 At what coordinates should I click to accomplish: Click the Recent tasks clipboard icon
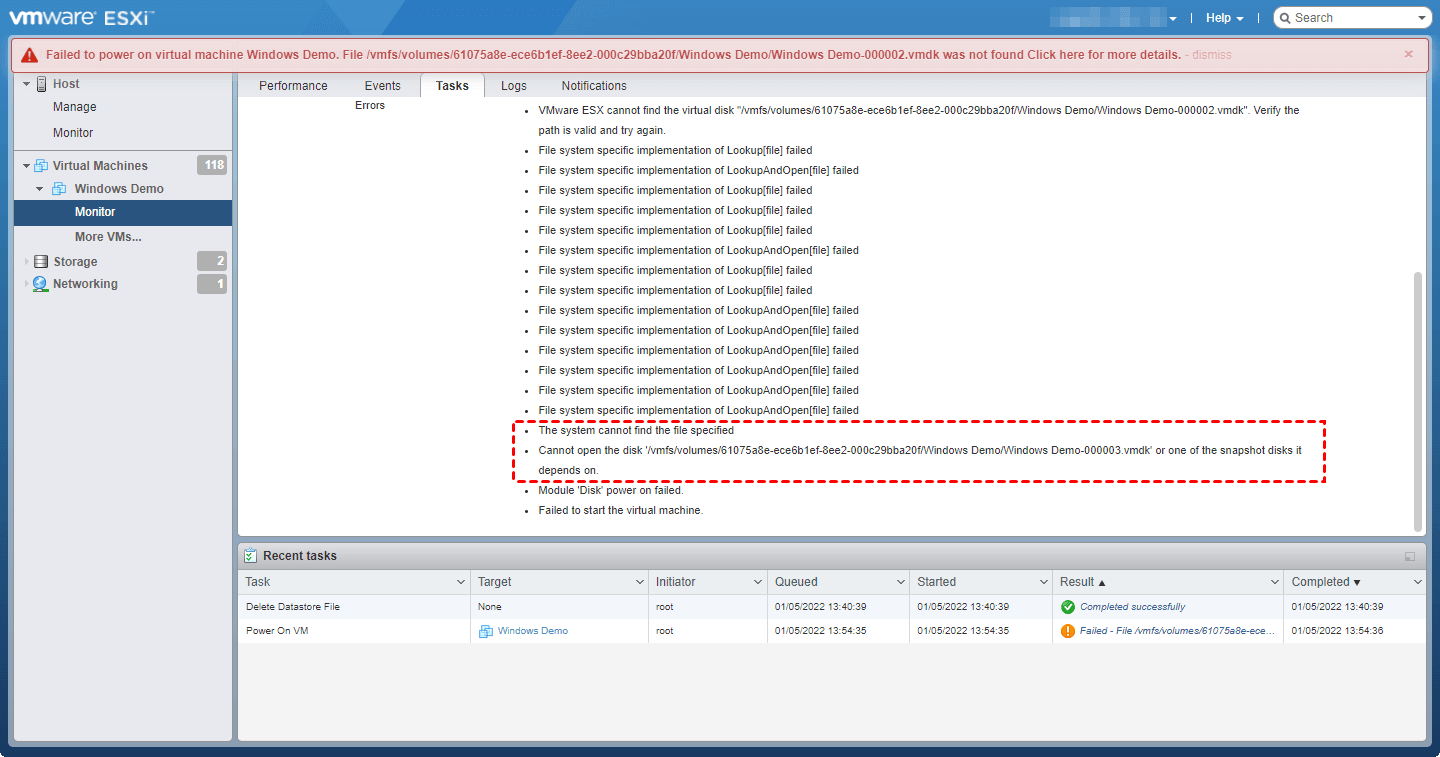pos(251,556)
